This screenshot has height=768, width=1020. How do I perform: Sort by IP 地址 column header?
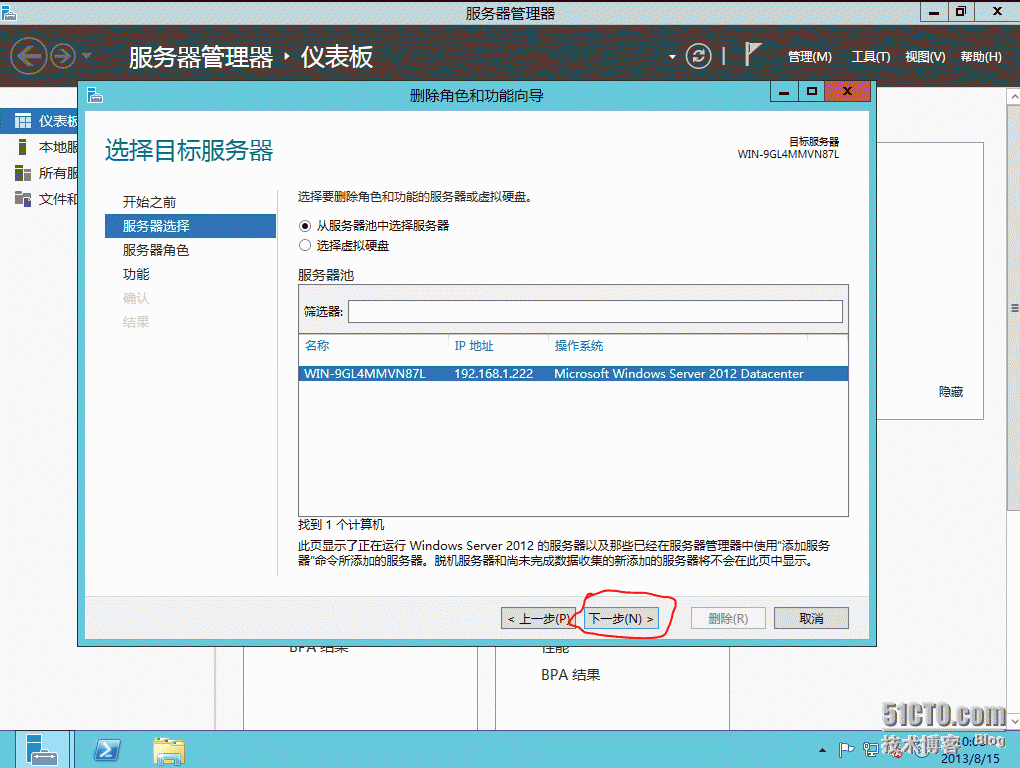(474, 345)
